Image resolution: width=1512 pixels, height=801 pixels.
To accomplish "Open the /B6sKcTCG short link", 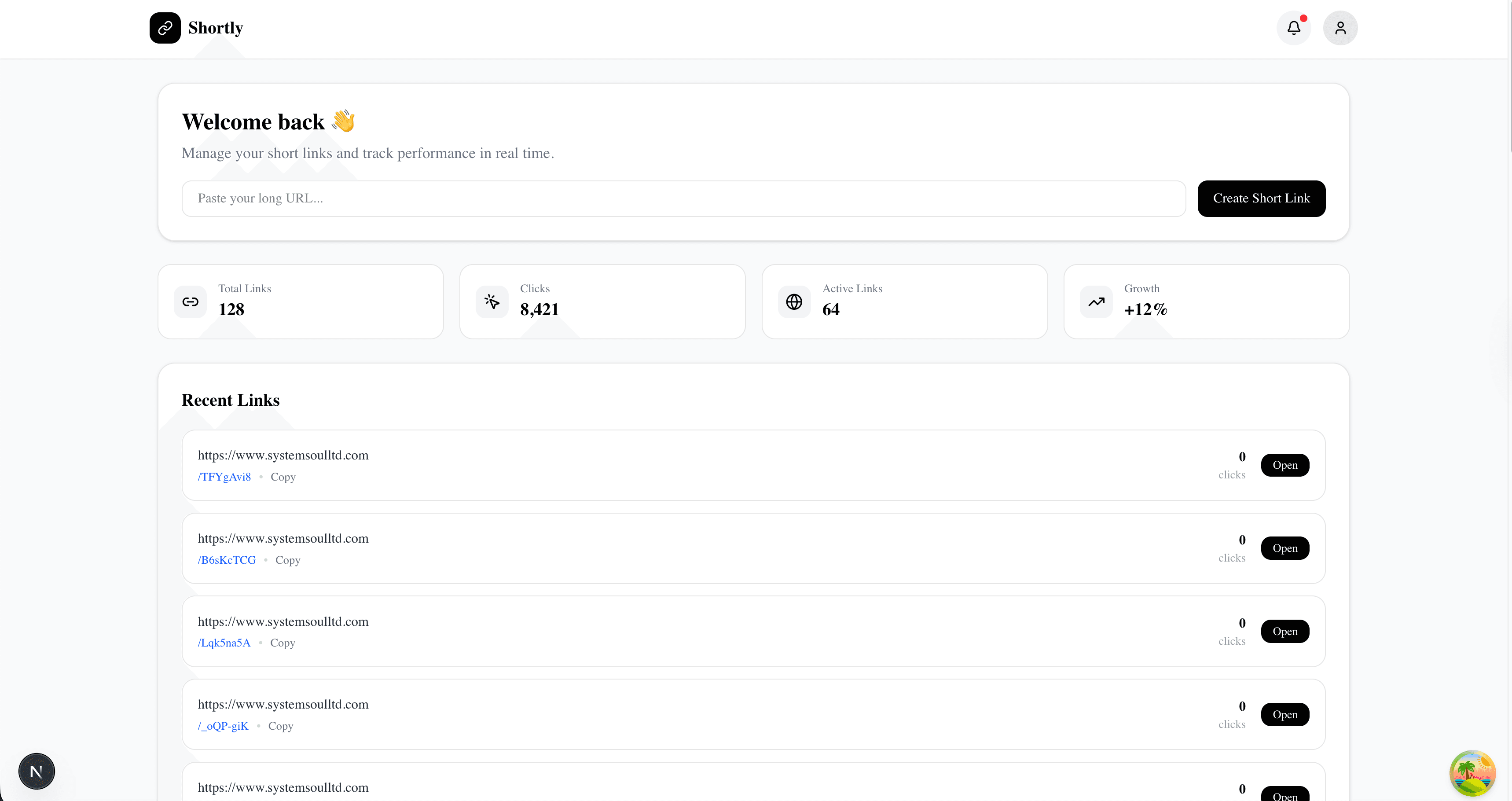I will 227,560.
